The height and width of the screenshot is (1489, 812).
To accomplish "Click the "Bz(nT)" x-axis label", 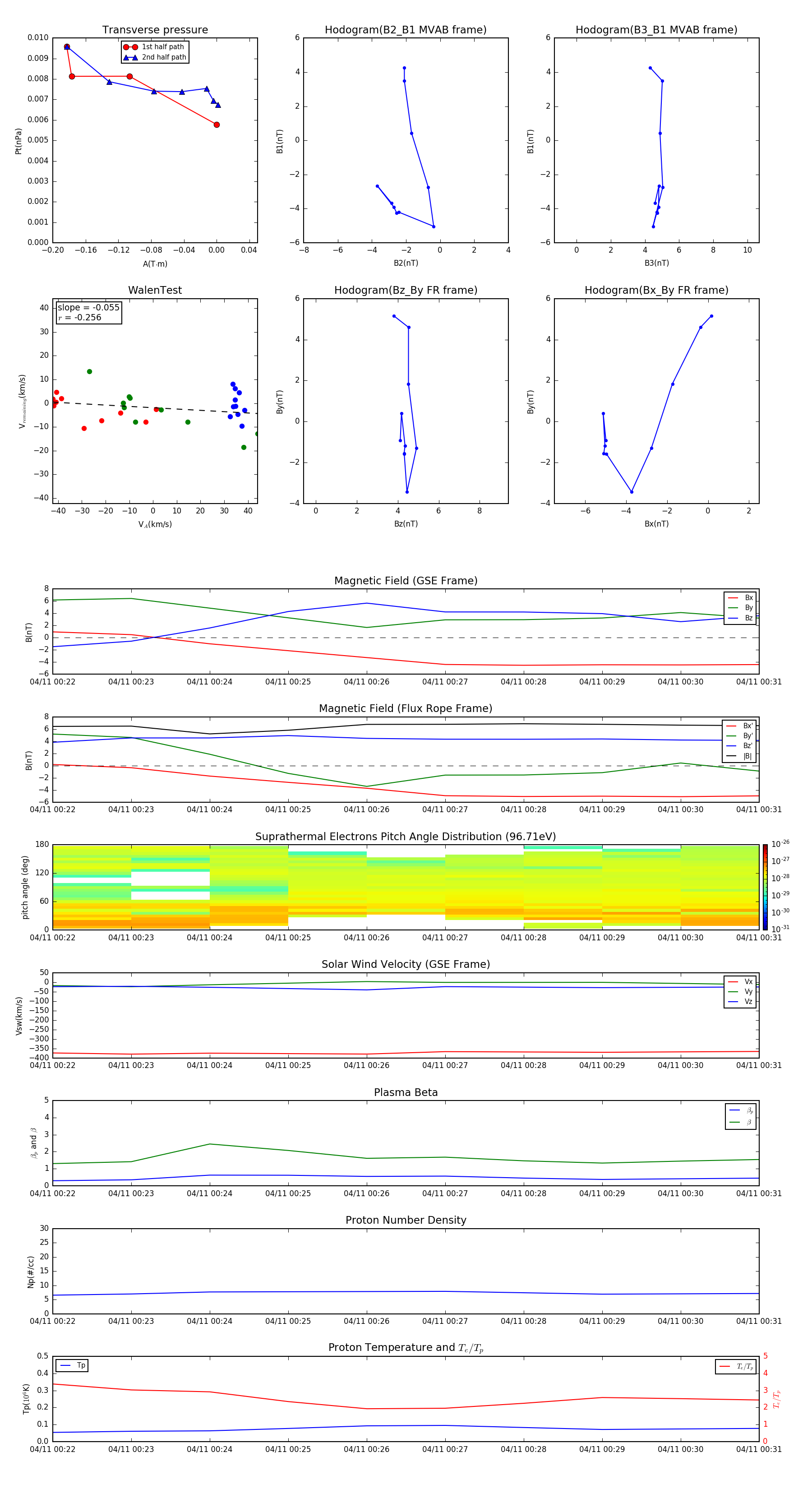I will coord(406,524).
